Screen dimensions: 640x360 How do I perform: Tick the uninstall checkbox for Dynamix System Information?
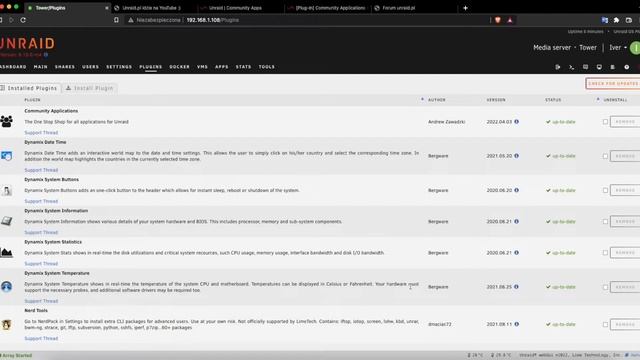[x=605, y=221]
